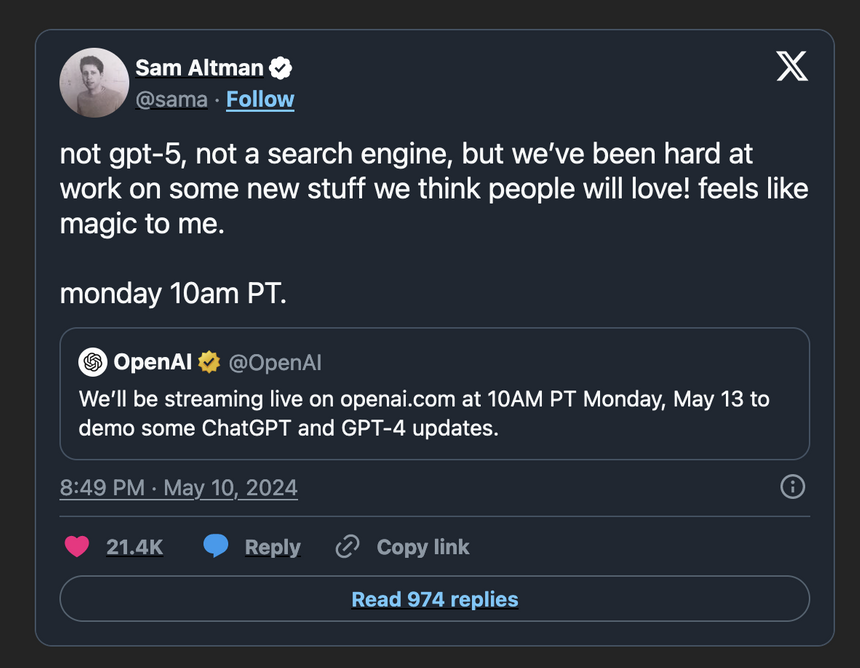
Task: Click Sam Altman's blue verified badge
Action: click(x=282, y=68)
